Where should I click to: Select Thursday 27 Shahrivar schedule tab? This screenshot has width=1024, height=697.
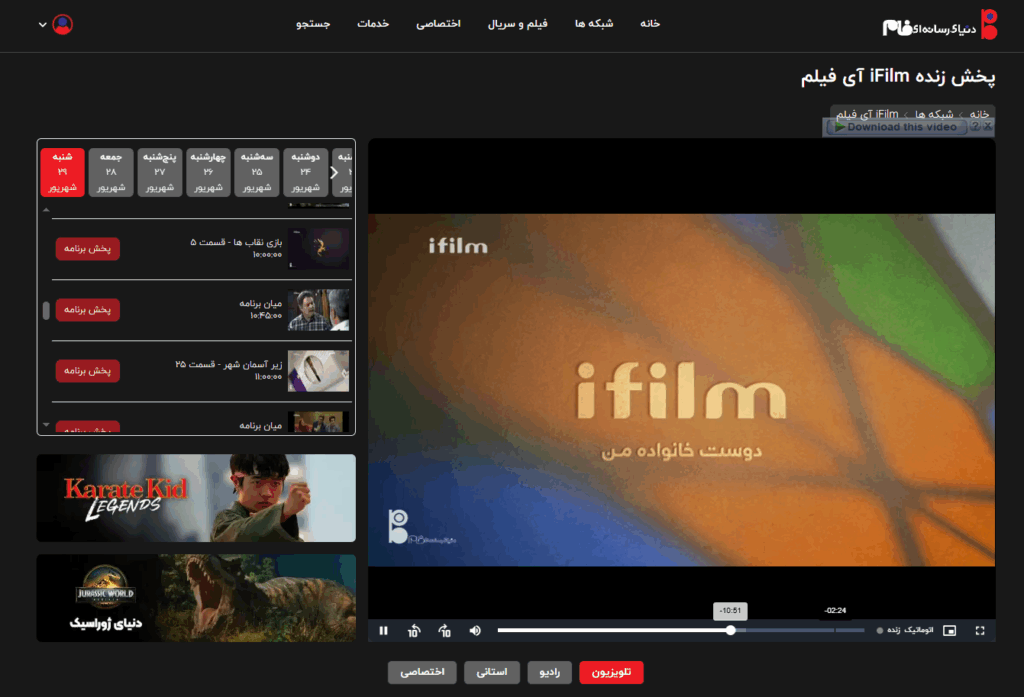tap(160, 172)
